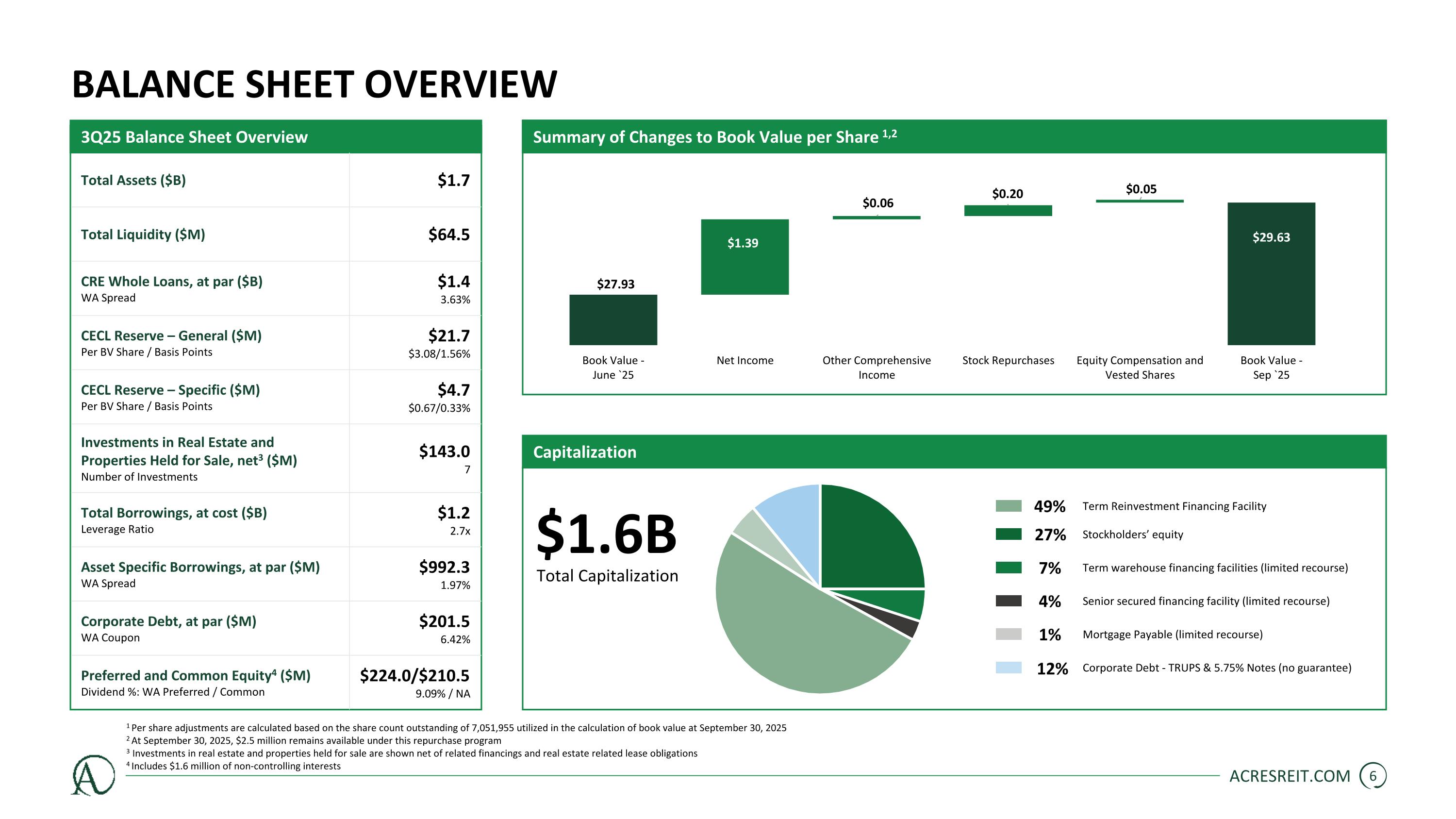Click the Mortgage Payable legend swatch
Screen dimensions: 1456x819
pos(1009,634)
